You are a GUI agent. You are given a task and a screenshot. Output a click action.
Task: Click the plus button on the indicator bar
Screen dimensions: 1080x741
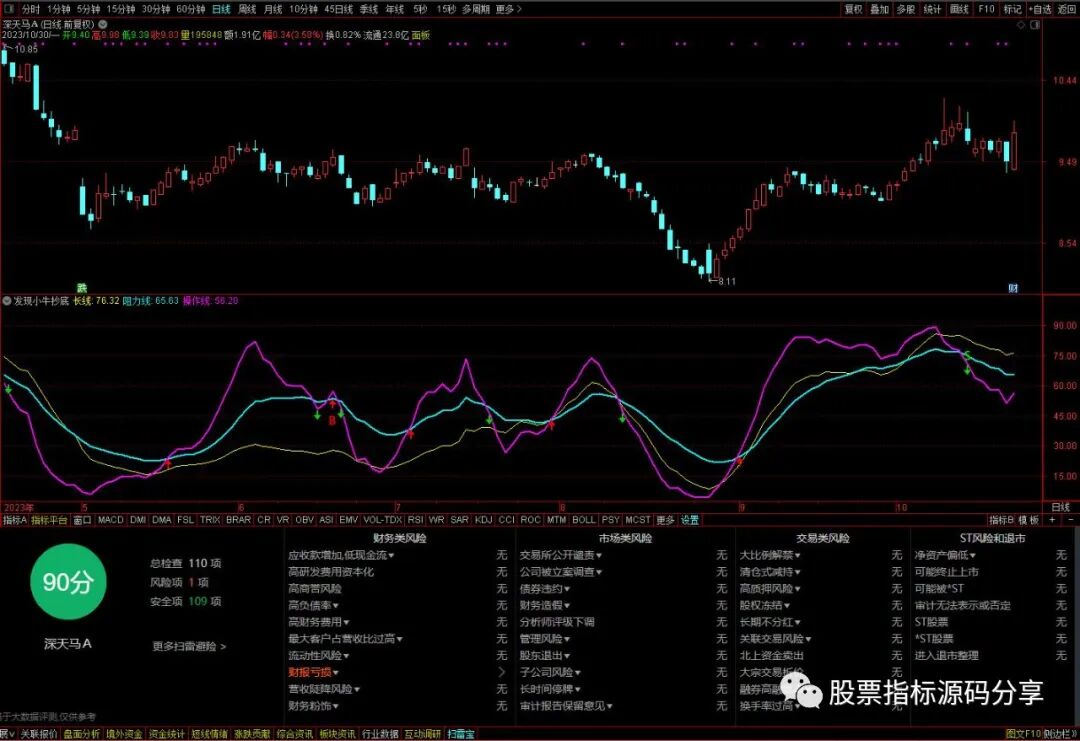1052,520
